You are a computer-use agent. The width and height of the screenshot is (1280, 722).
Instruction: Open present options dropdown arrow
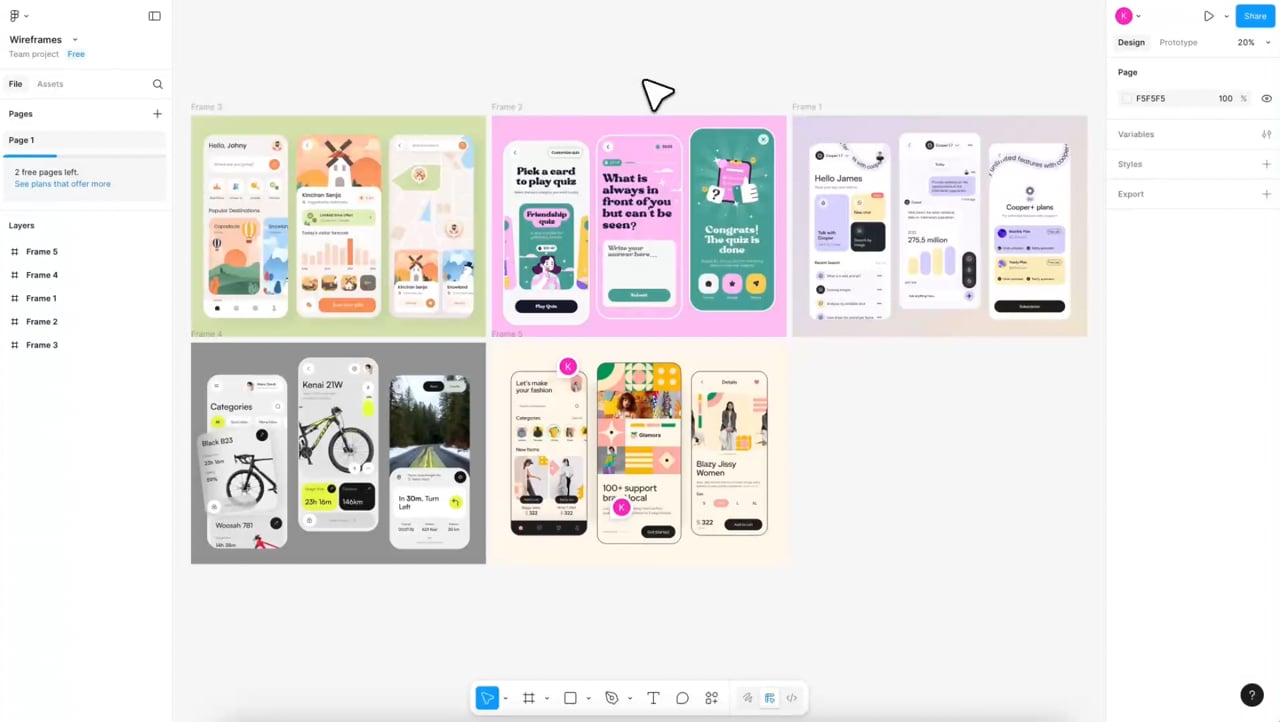(x=1226, y=16)
